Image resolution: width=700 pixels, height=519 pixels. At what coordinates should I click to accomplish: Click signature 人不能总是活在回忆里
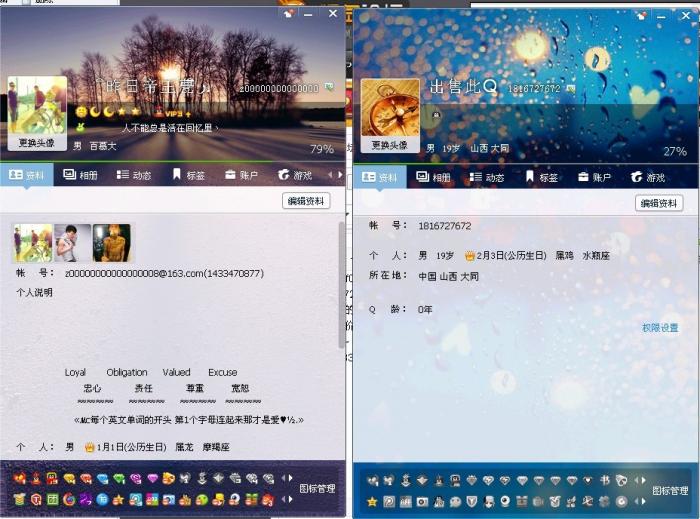(168, 129)
